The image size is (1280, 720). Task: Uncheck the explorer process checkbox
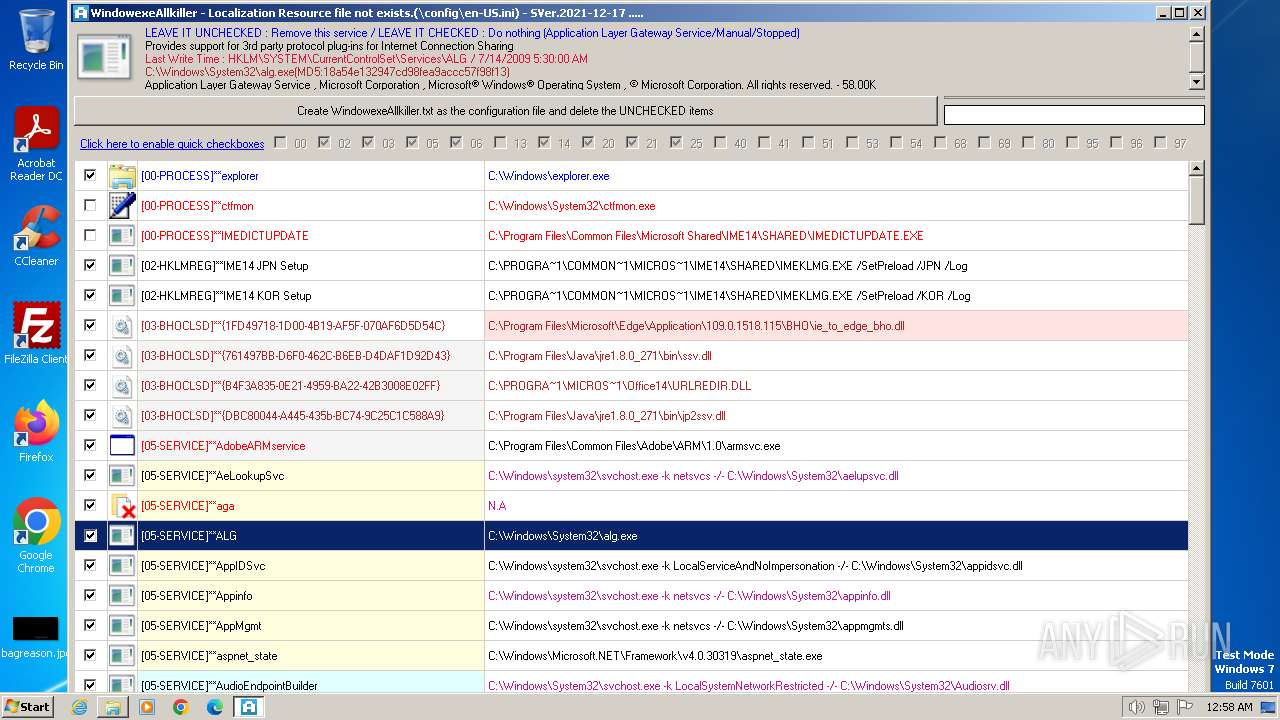tap(90, 175)
